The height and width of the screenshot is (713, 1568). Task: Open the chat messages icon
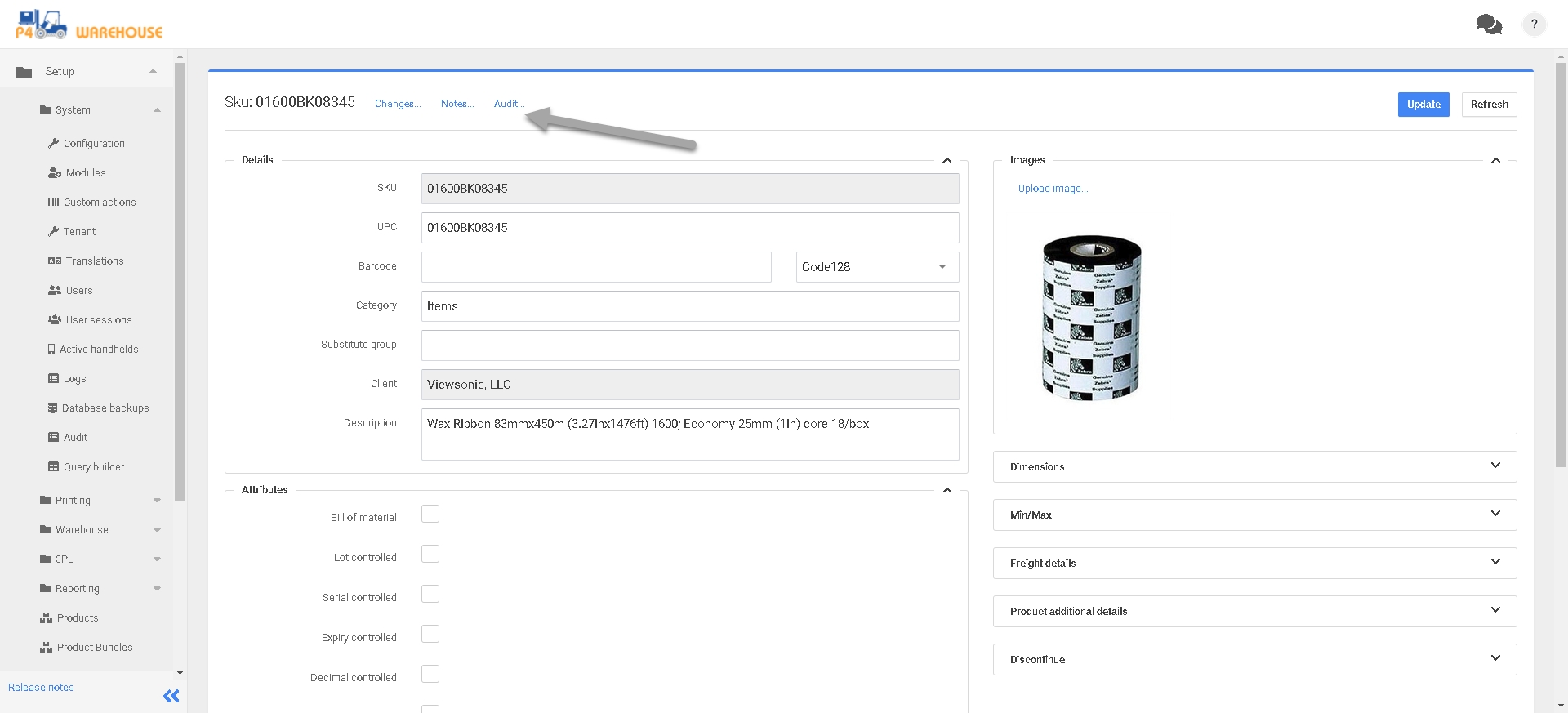click(x=1488, y=25)
